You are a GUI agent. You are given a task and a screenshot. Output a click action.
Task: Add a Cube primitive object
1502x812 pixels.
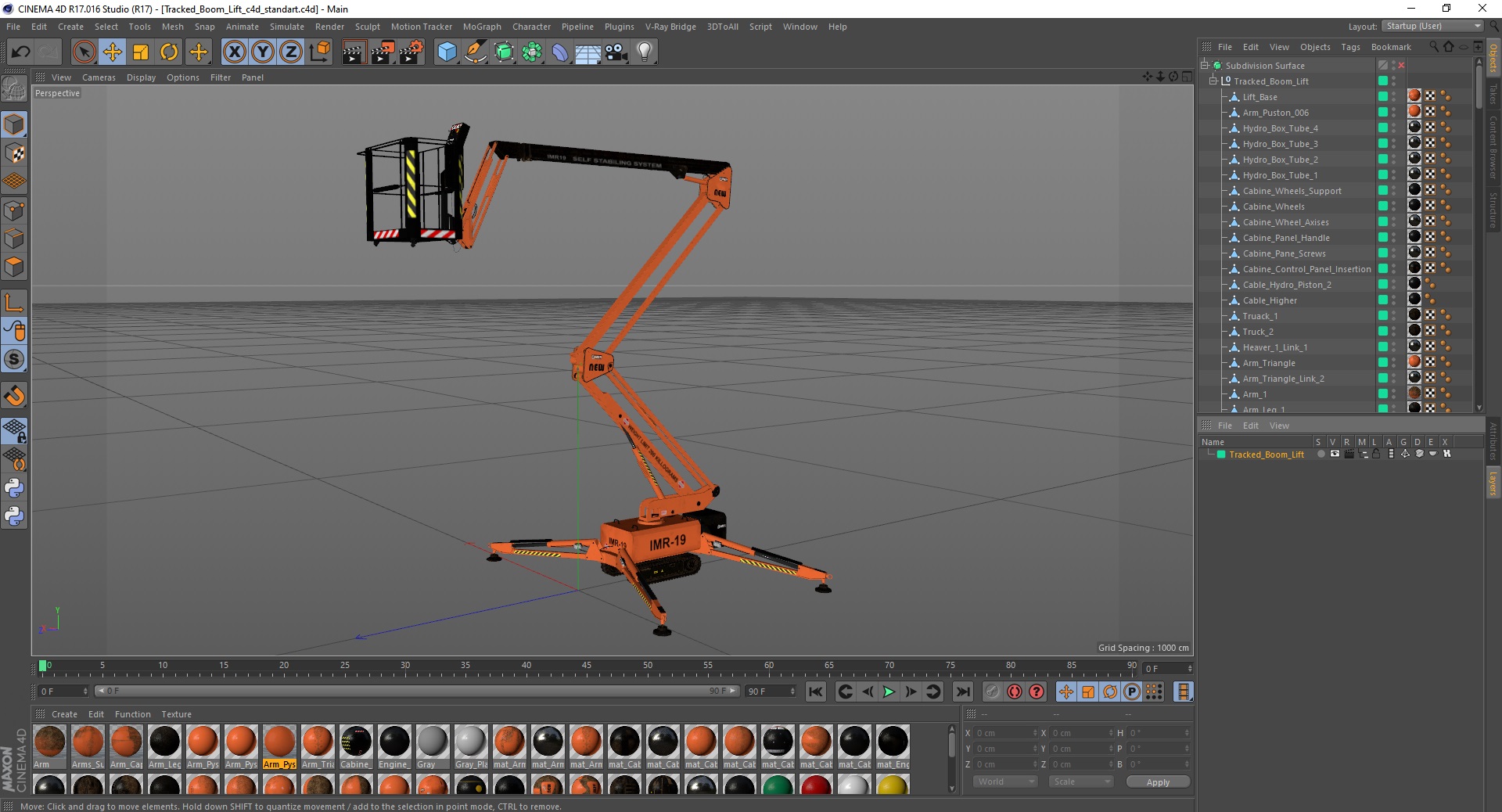tap(447, 52)
